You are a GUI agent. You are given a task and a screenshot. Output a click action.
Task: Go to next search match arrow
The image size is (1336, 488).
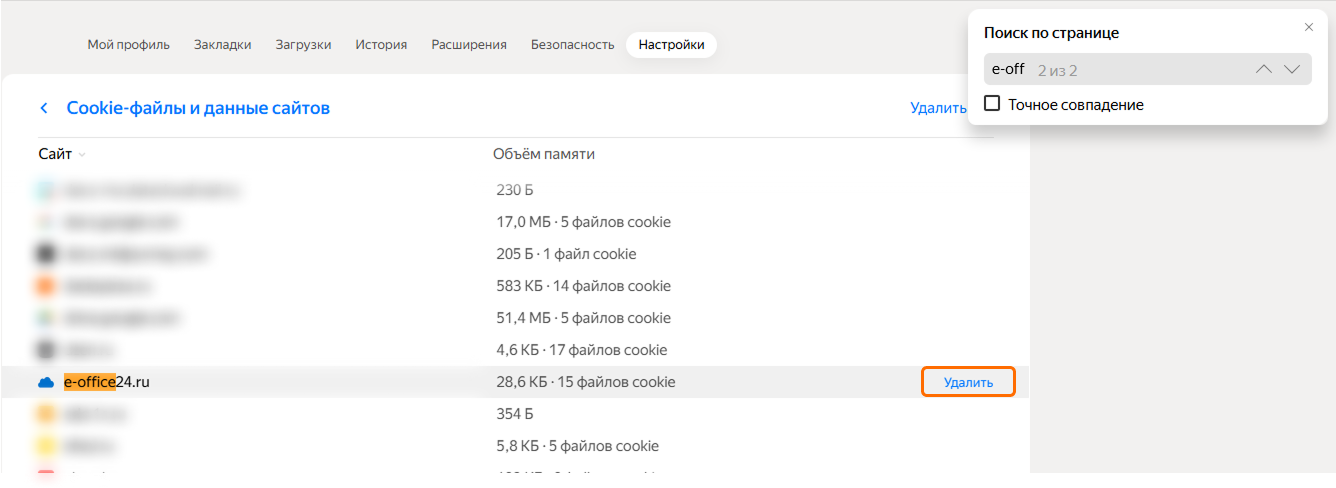(1292, 69)
